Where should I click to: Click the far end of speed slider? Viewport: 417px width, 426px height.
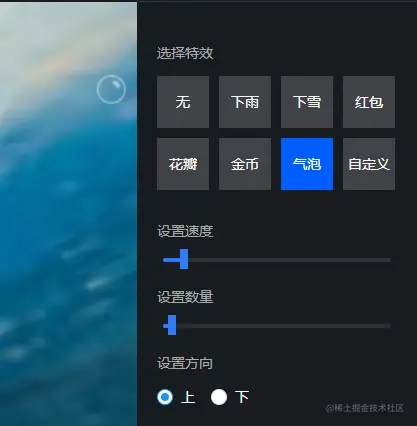pos(389,260)
